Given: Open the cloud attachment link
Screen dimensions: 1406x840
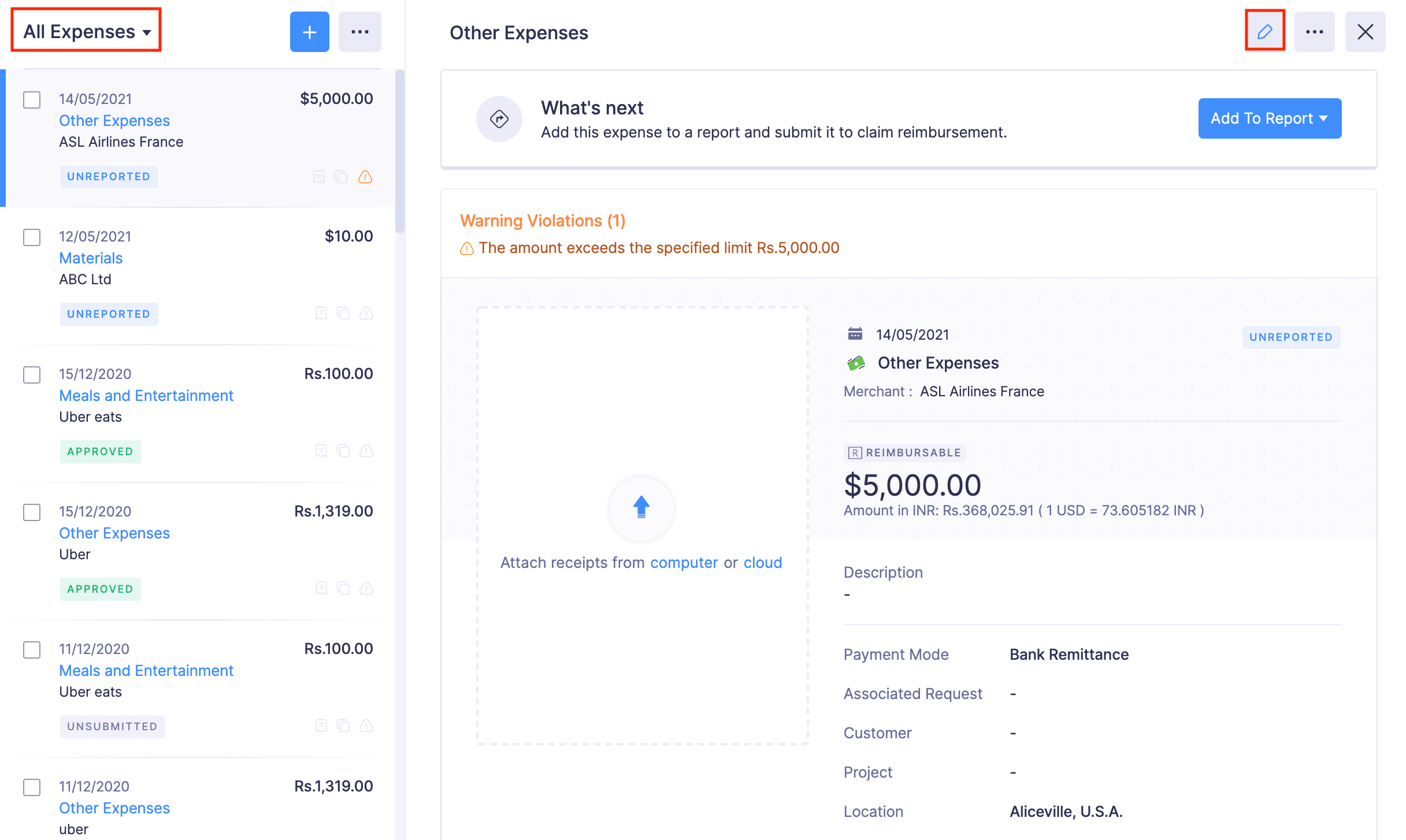Looking at the screenshot, I should pyautogui.click(x=763, y=562).
